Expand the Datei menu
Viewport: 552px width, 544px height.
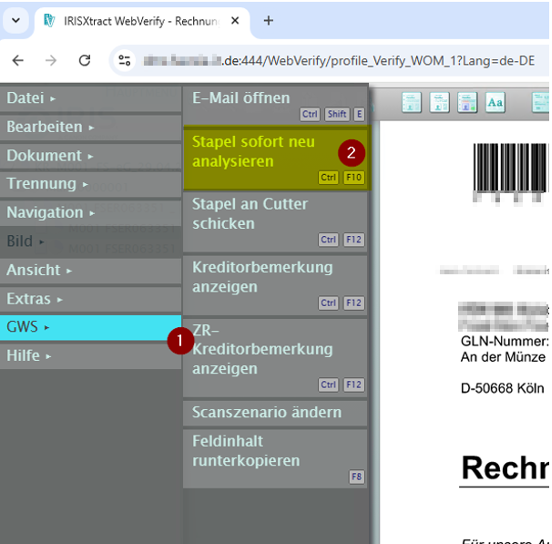click(x=90, y=98)
